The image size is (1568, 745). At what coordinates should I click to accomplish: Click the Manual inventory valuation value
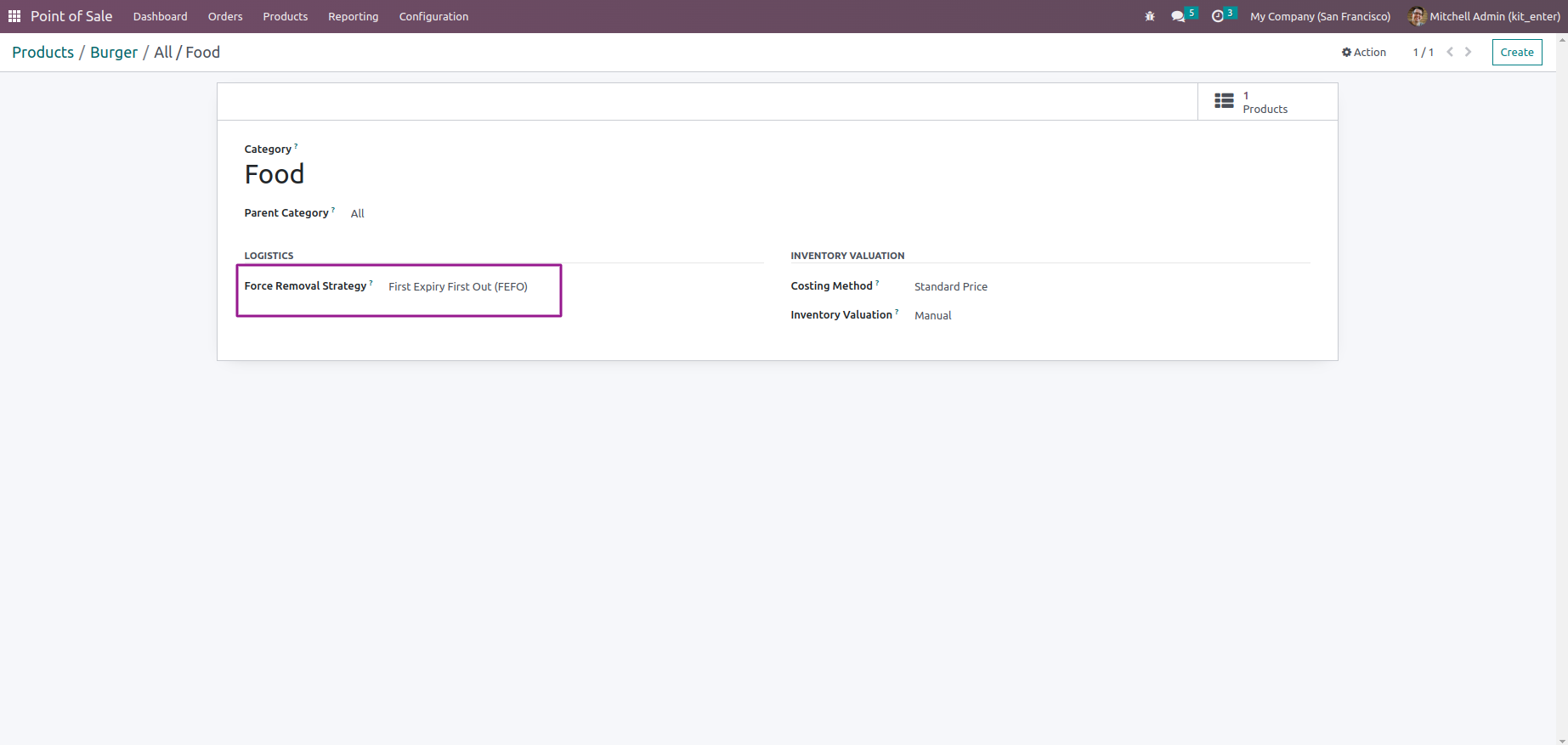pyautogui.click(x=933, y=315)
